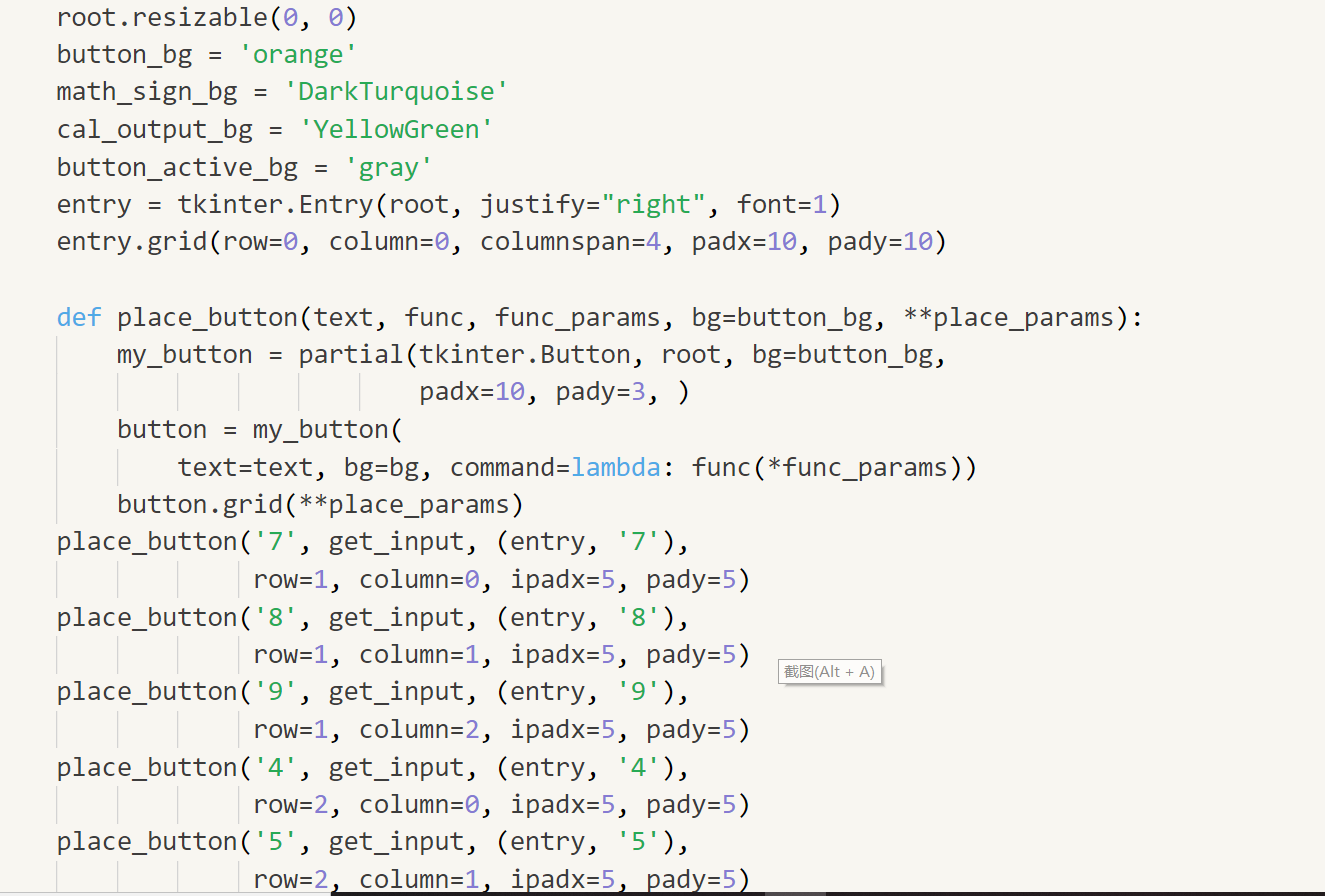Viewport: 1325px width, 896px height.
Task: Click the place_button('4' call line
Action: click(x=373, y=768)
